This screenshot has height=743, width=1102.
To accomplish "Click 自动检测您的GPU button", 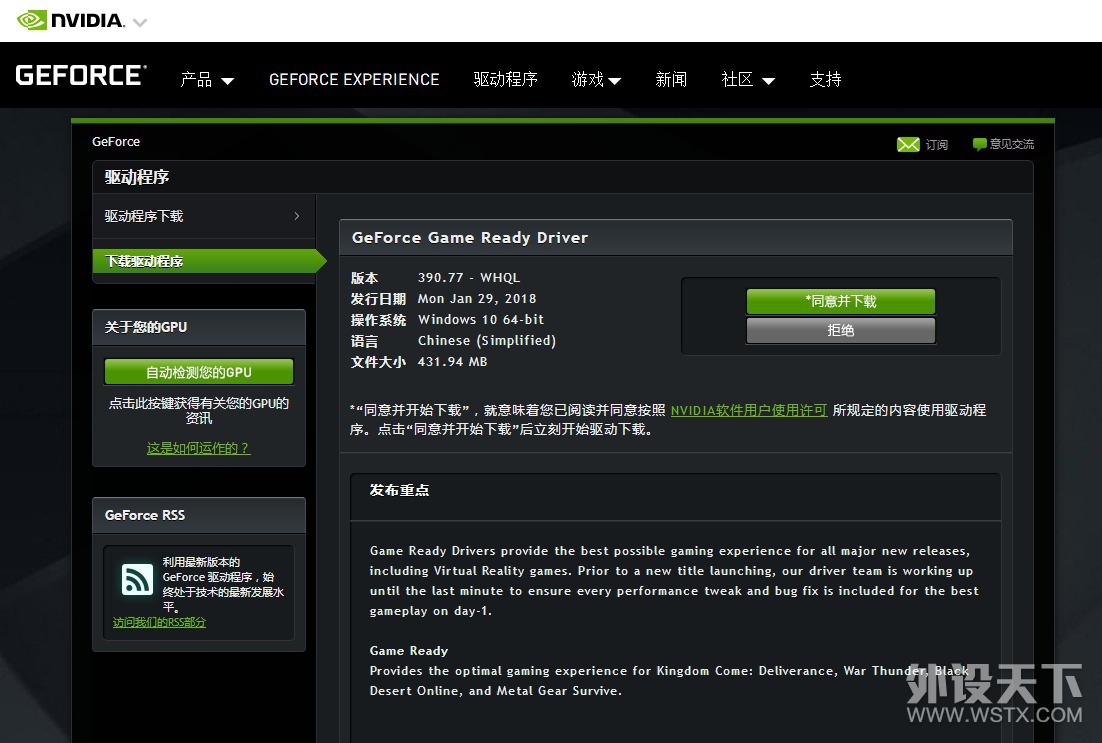I will click(x=199, y=372).
